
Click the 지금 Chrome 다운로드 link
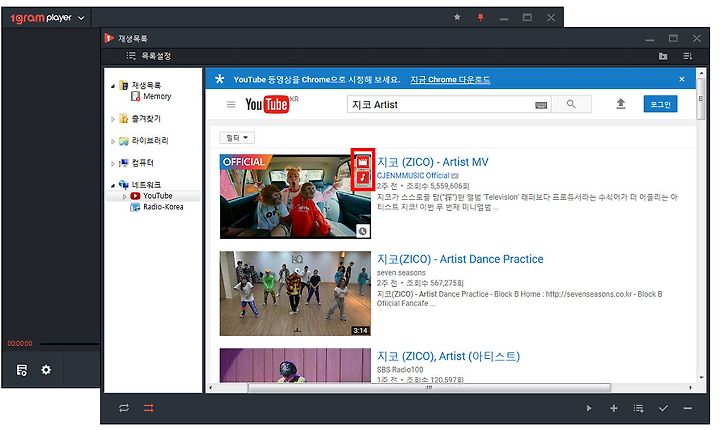(x=450, y=79)
